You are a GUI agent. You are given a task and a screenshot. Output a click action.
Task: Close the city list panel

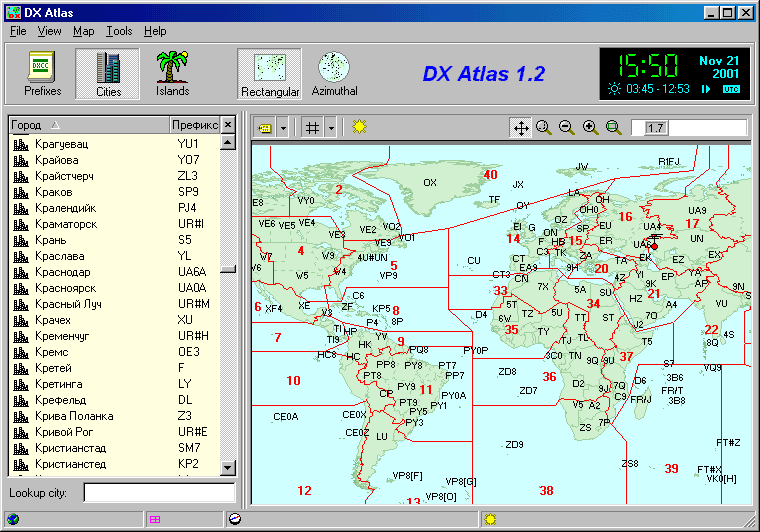(x=228, y=125)
